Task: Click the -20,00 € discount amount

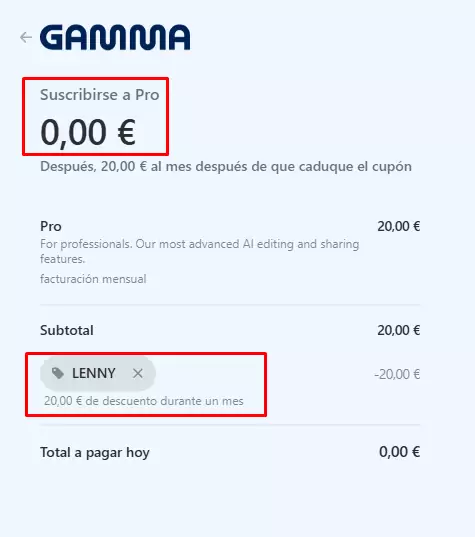Action: click(397, 374)
